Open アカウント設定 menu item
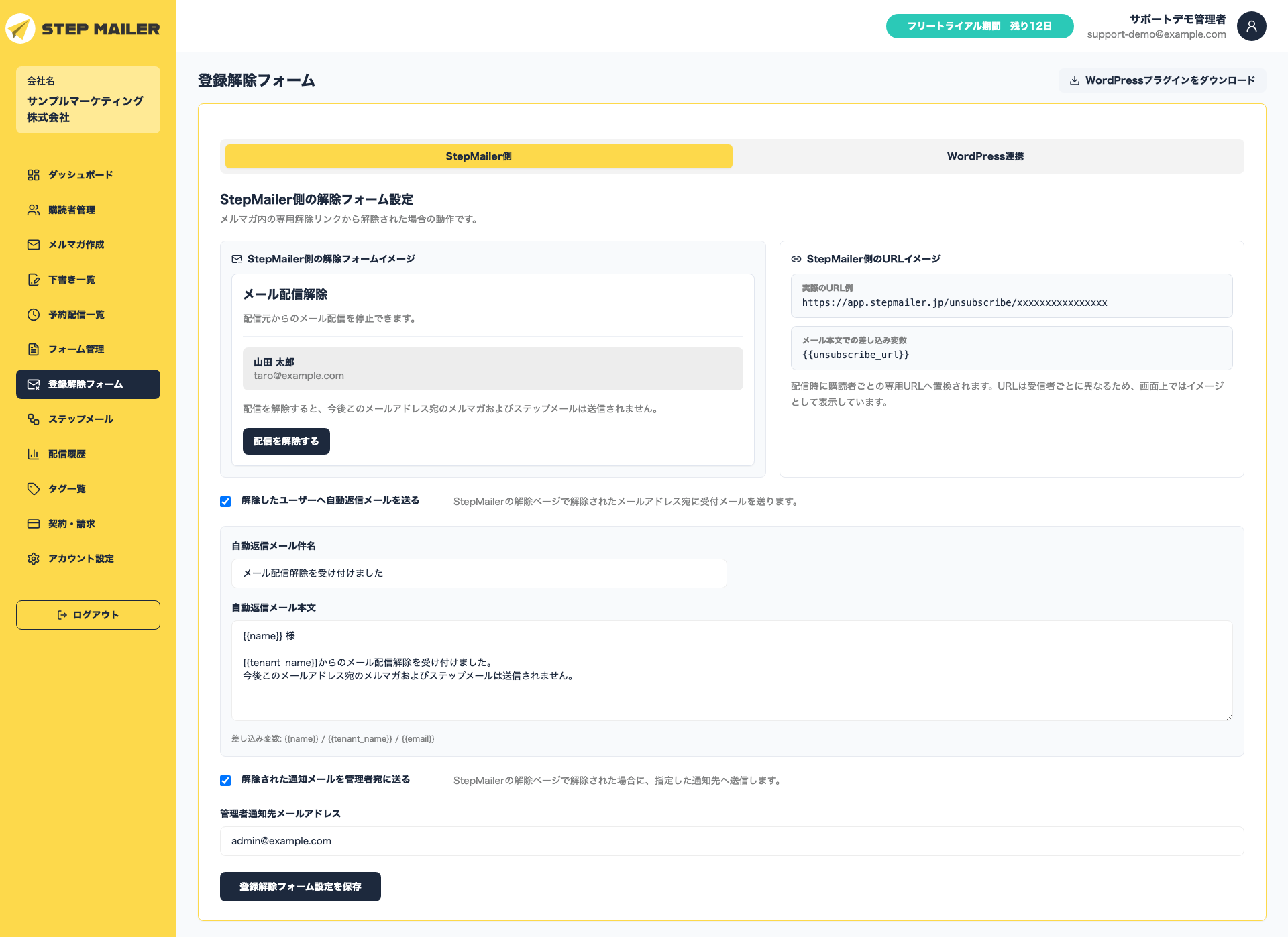1288x937 pixels. (x=88, y=559)
